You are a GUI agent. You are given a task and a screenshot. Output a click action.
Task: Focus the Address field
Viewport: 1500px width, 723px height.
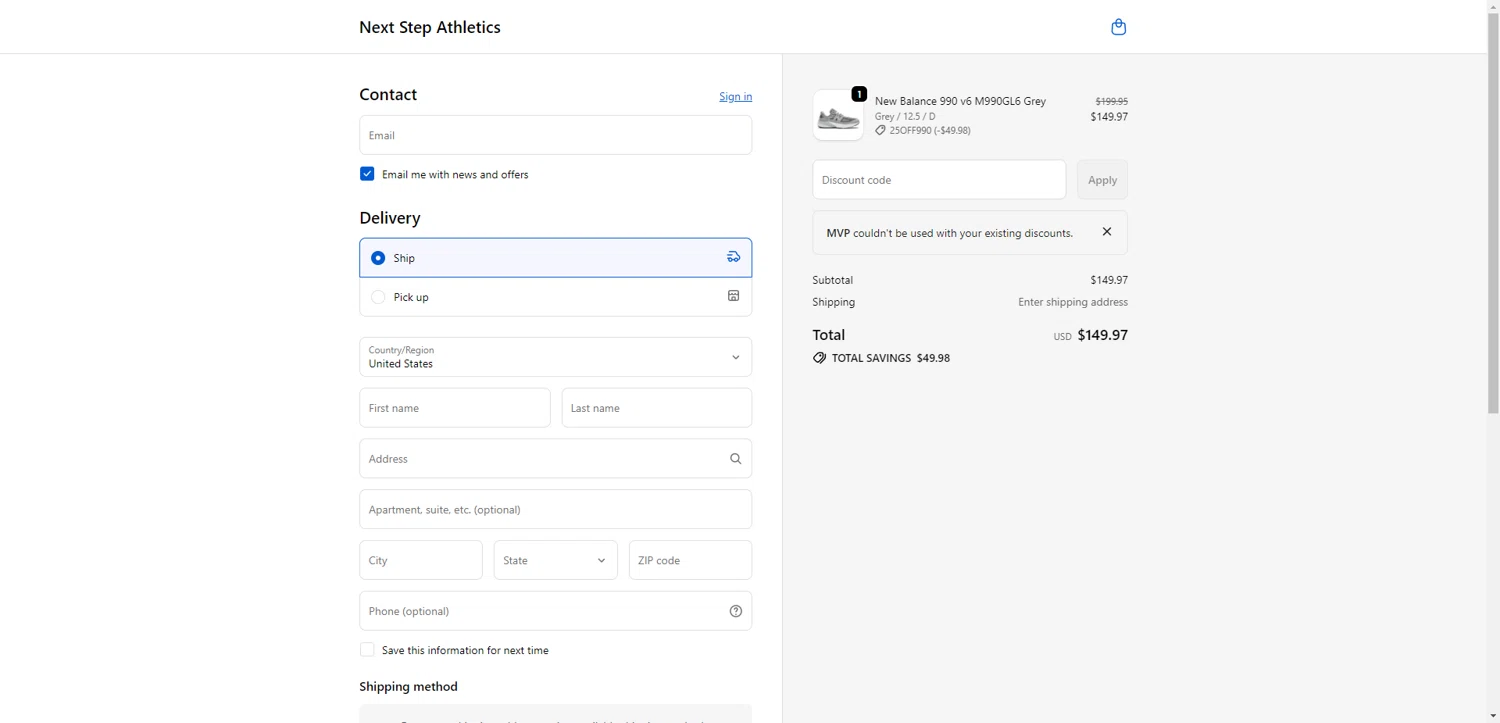pos(555,459)
